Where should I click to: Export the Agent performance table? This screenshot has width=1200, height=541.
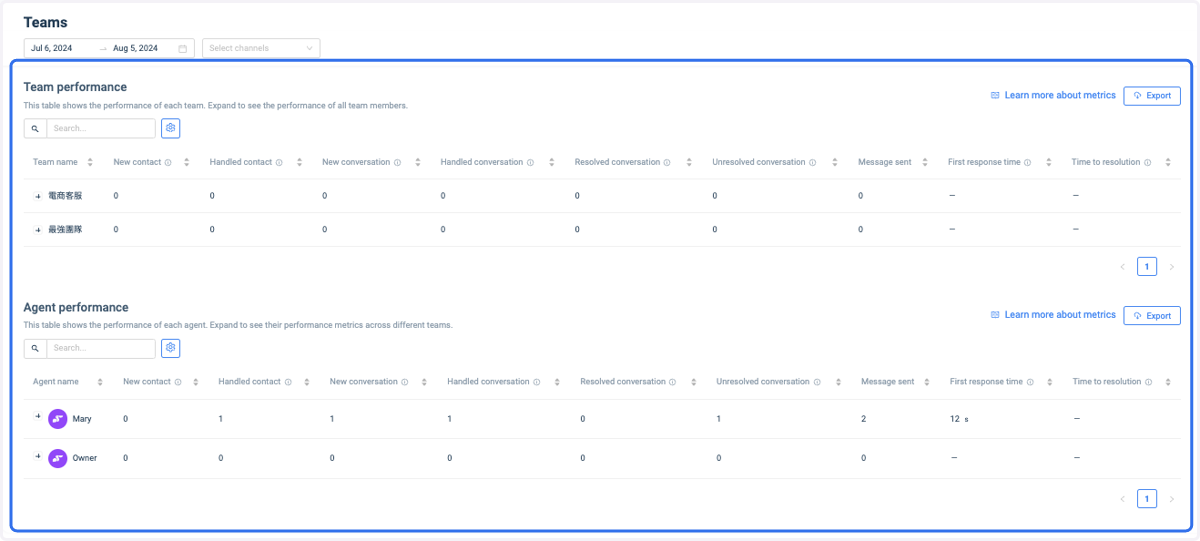pyautogui.click(x=1152, y=316)
